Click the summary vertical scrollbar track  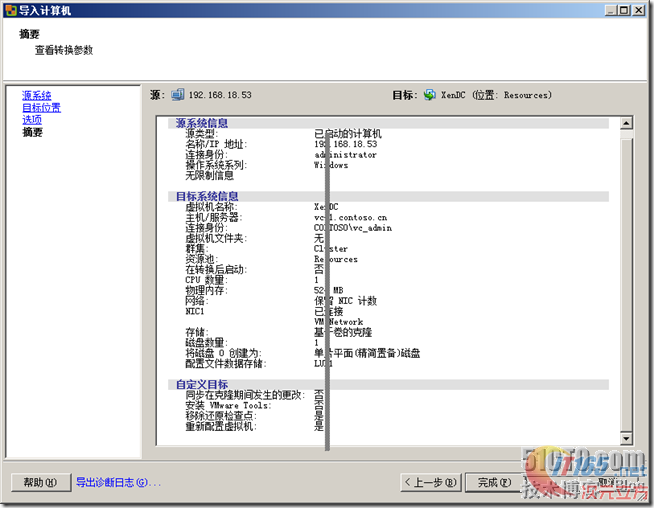pyautogui.click(x=626, y=281)
